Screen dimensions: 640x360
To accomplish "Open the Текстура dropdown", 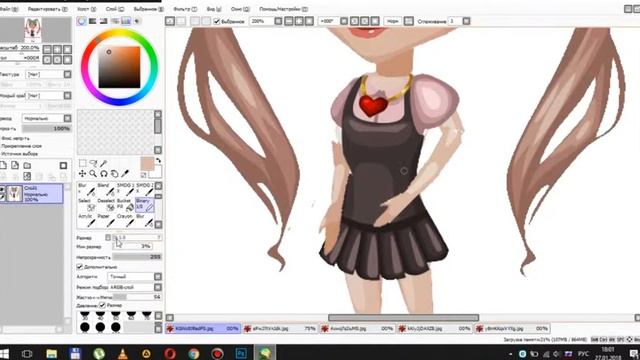I will click(x=67, y=74).
